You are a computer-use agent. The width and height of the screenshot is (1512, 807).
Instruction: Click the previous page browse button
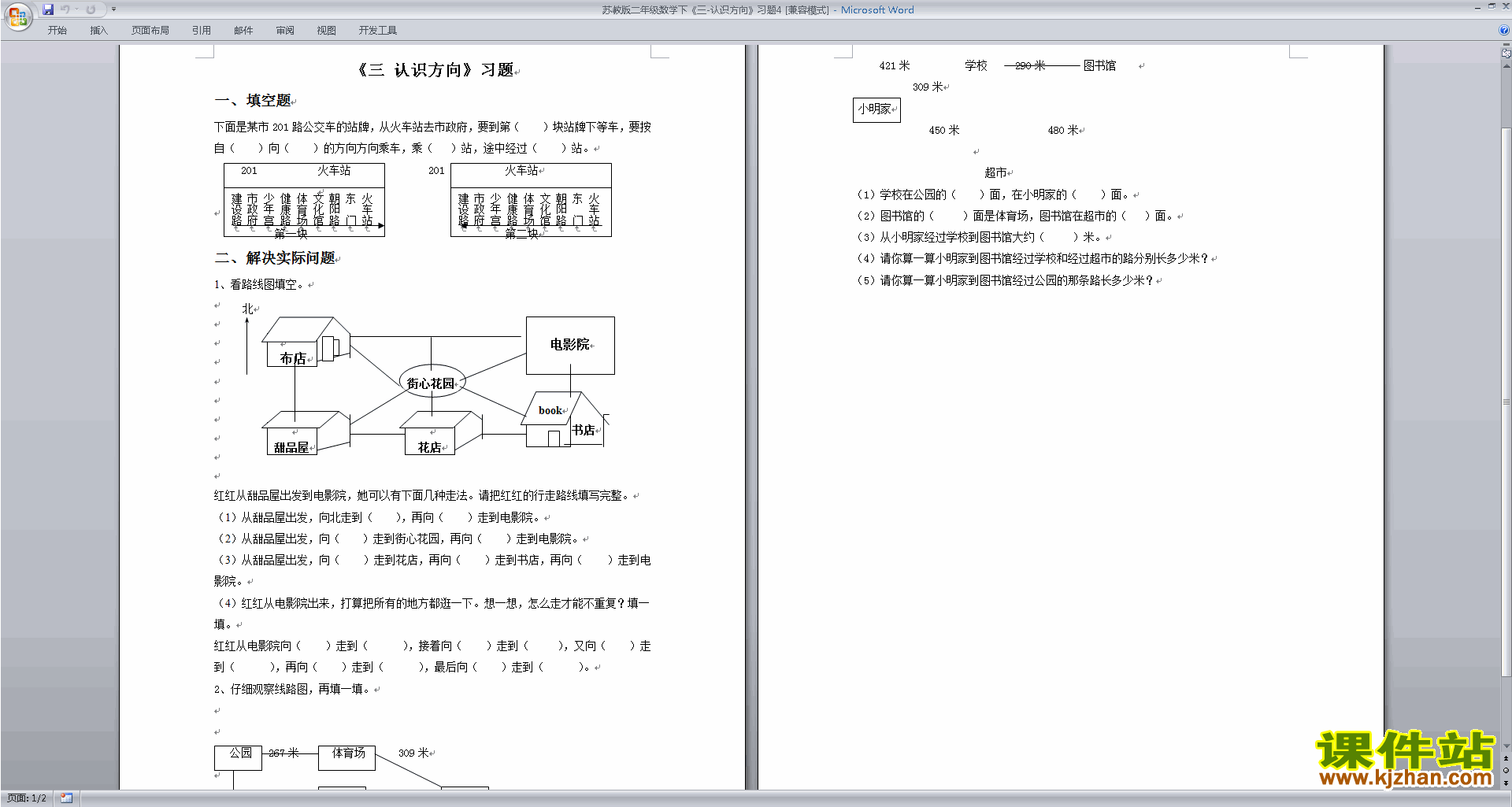pos(1506,758)
